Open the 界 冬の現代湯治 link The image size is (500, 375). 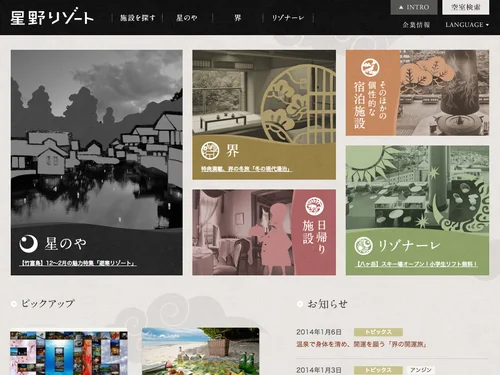point(246,169)
